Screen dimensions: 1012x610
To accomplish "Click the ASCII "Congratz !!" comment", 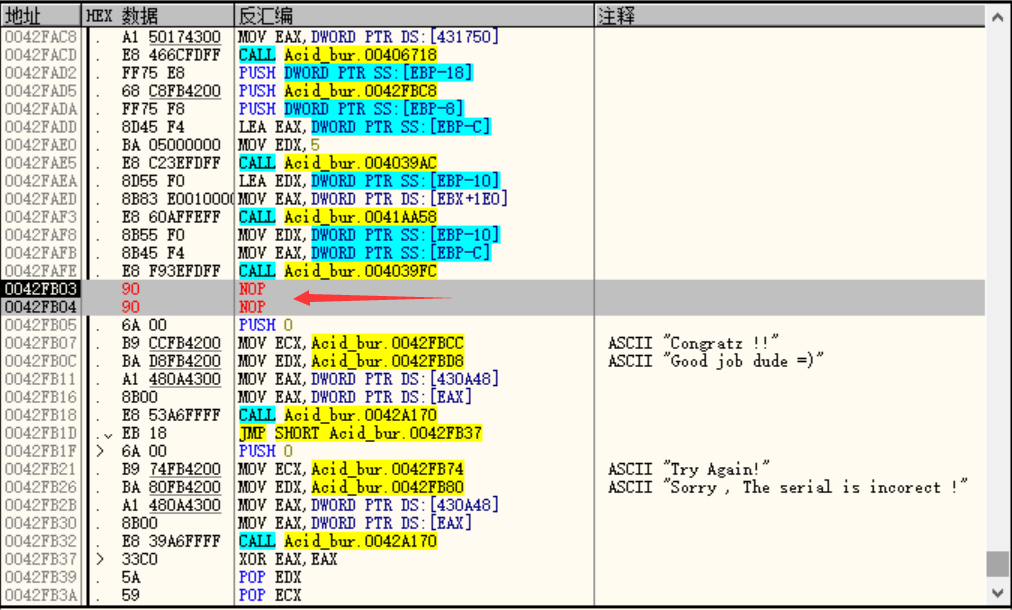I will coord(693,343).
